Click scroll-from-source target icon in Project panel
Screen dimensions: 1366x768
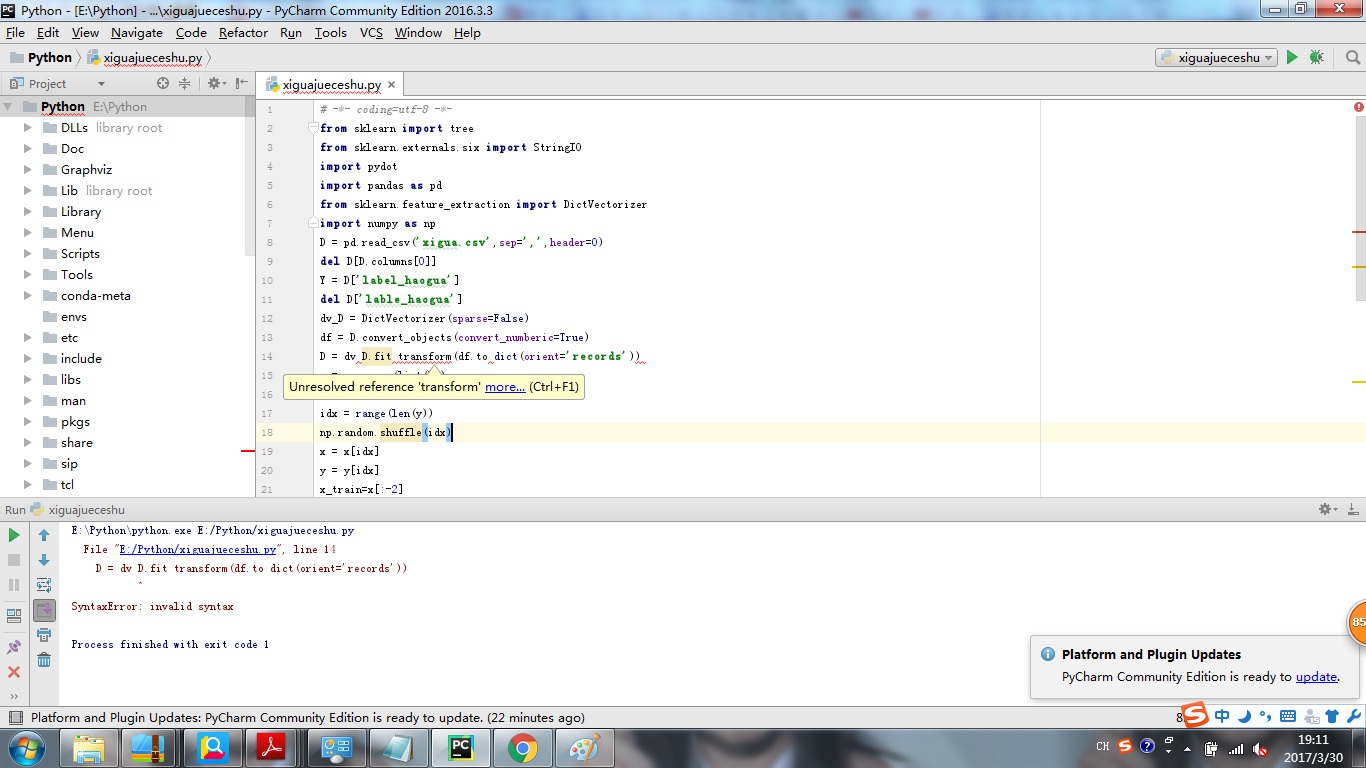tap(163, 83)
